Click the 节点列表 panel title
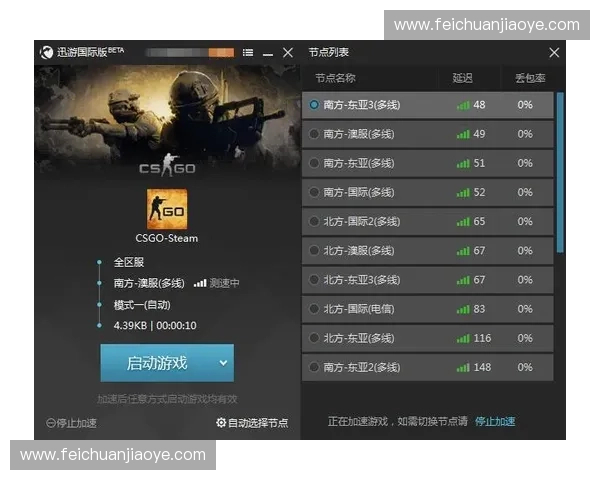This screenshot has height=480, width=600. 328,52
